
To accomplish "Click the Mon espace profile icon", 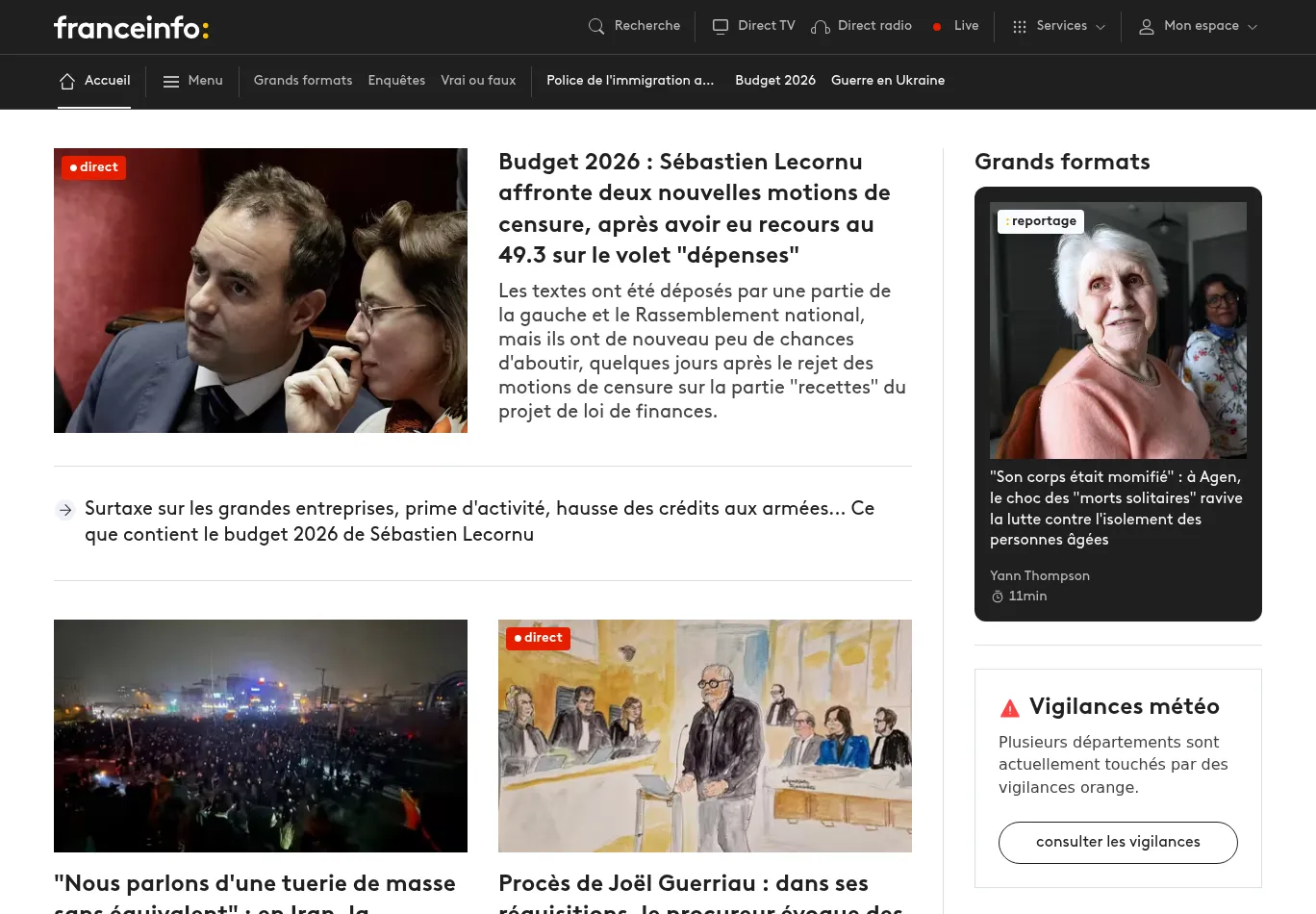I will [1146, 27].
